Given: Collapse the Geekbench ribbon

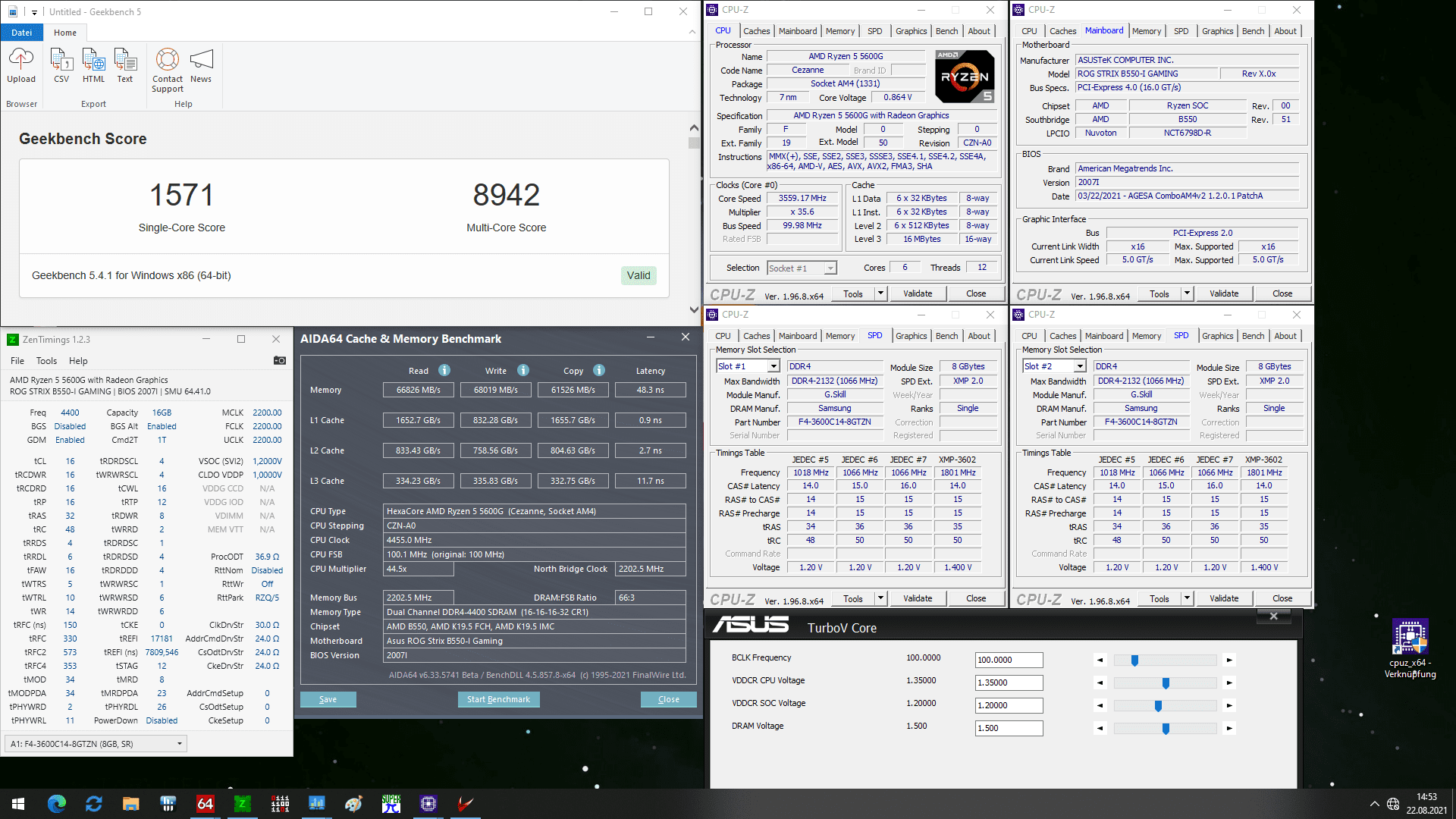Looking at the screenshot, I should (692, 32).
